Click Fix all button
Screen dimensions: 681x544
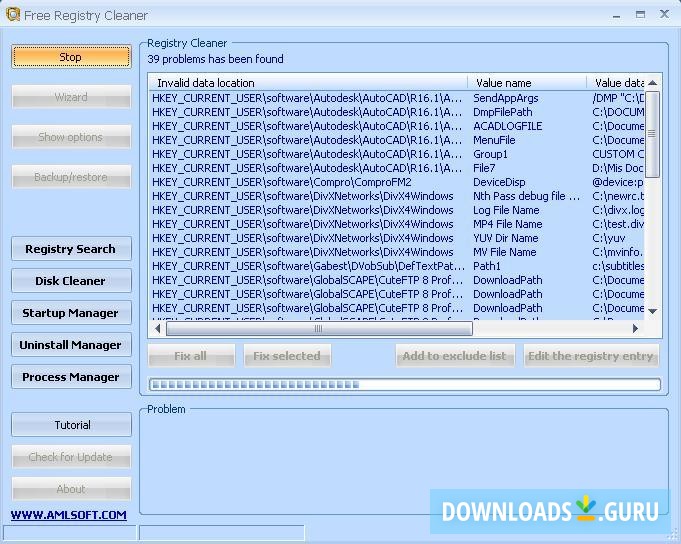click(x=192, y=356)
